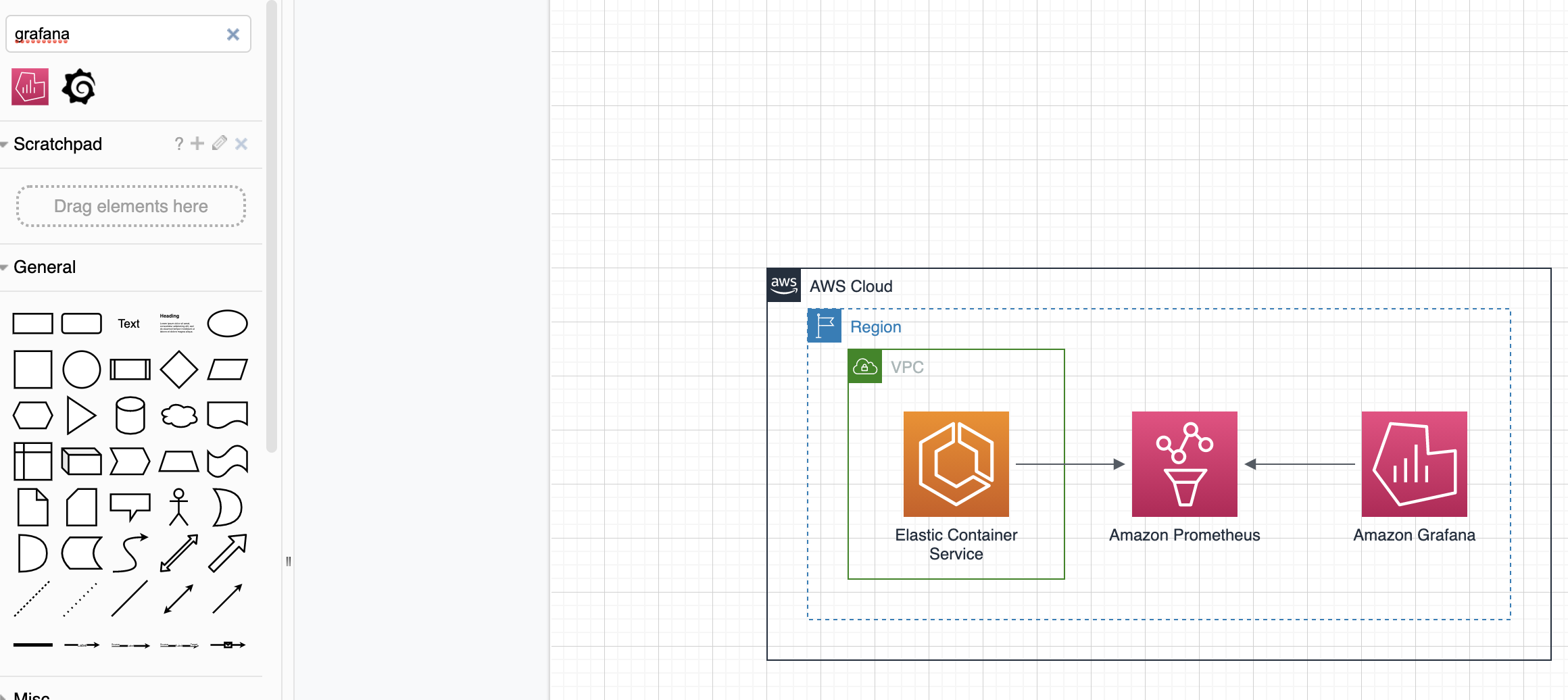Select the Amazon Grafana shape result
The image size is (1568, 700).
[30, 86]
